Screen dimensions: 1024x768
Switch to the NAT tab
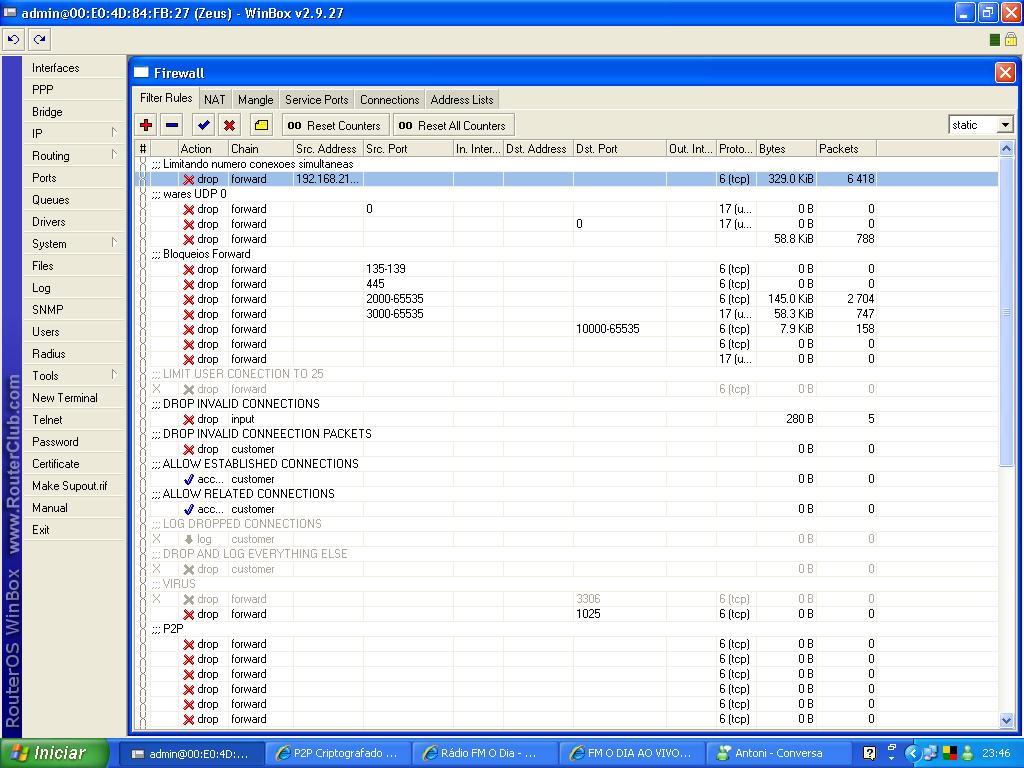(214, 99)
